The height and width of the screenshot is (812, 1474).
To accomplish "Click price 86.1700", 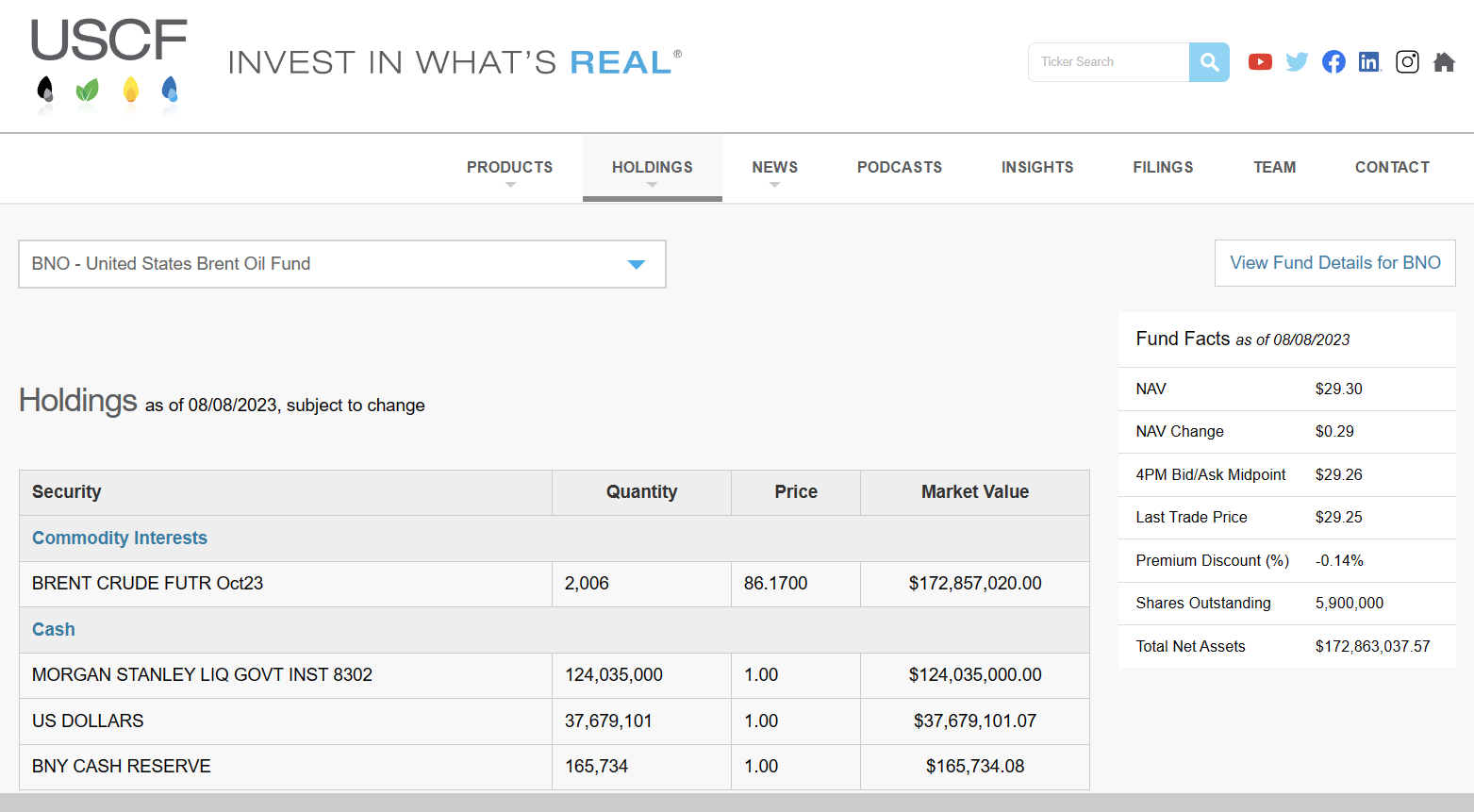I will [775, 584].
